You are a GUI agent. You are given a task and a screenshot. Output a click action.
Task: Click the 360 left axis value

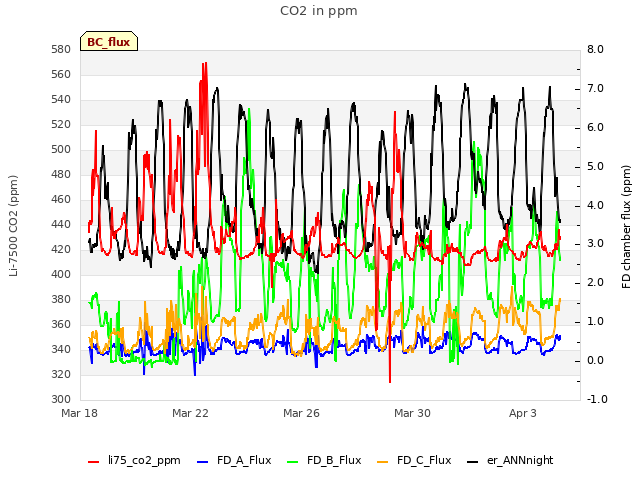pos(61,324)
